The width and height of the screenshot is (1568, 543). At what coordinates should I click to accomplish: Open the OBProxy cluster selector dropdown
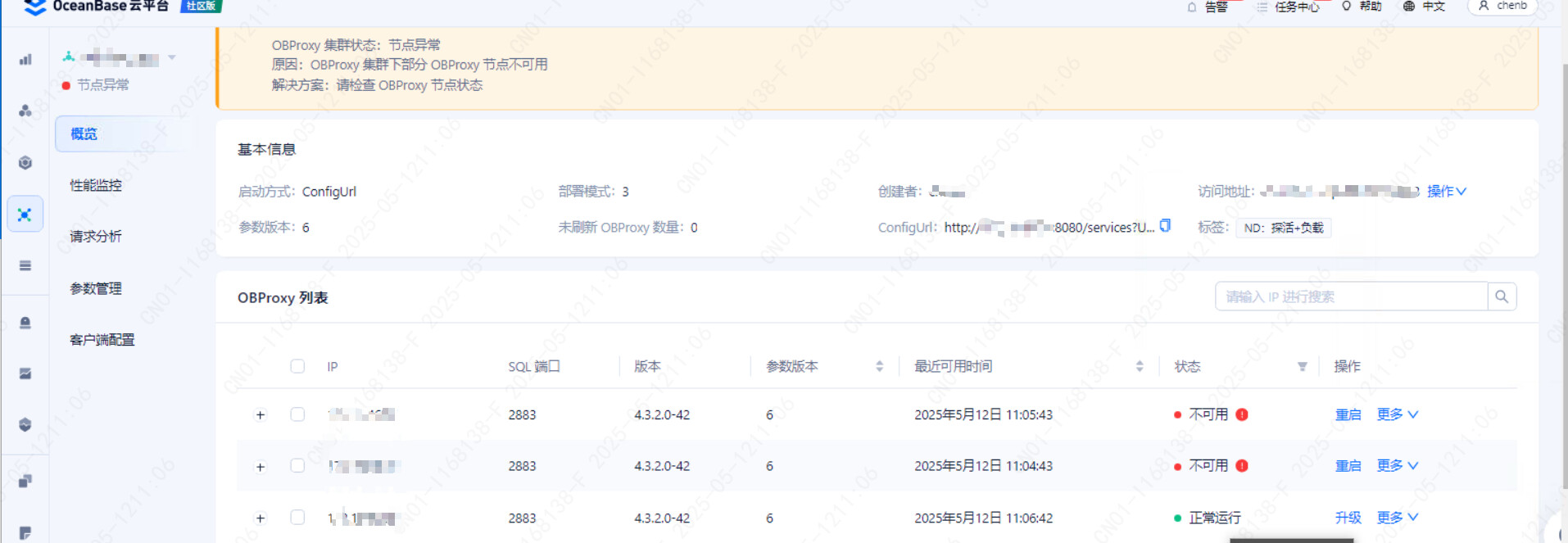point(172,57)
